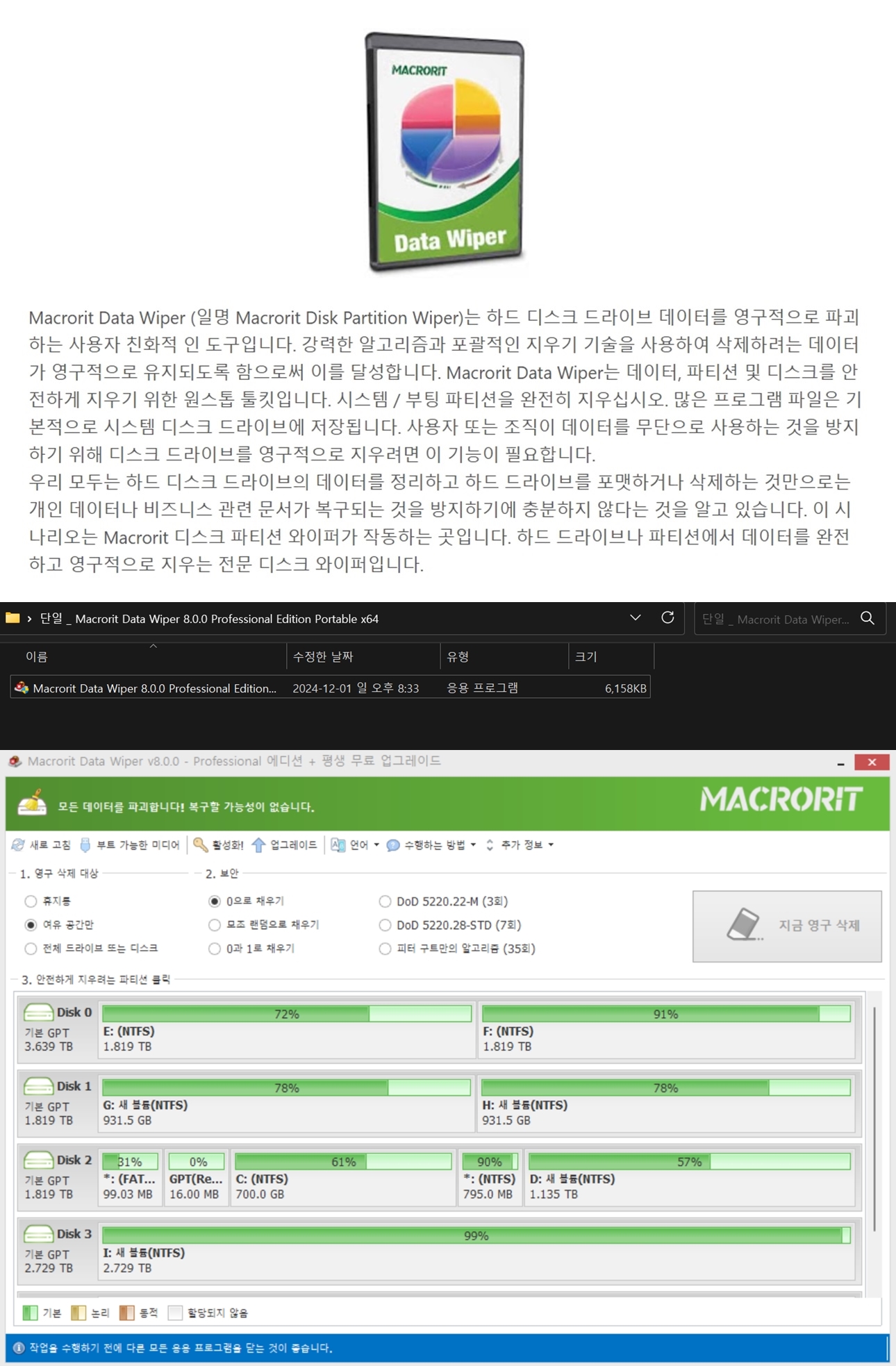Click the Dynamic (동적) legend swatch
896x1366 pixels.
(126, 1313)
